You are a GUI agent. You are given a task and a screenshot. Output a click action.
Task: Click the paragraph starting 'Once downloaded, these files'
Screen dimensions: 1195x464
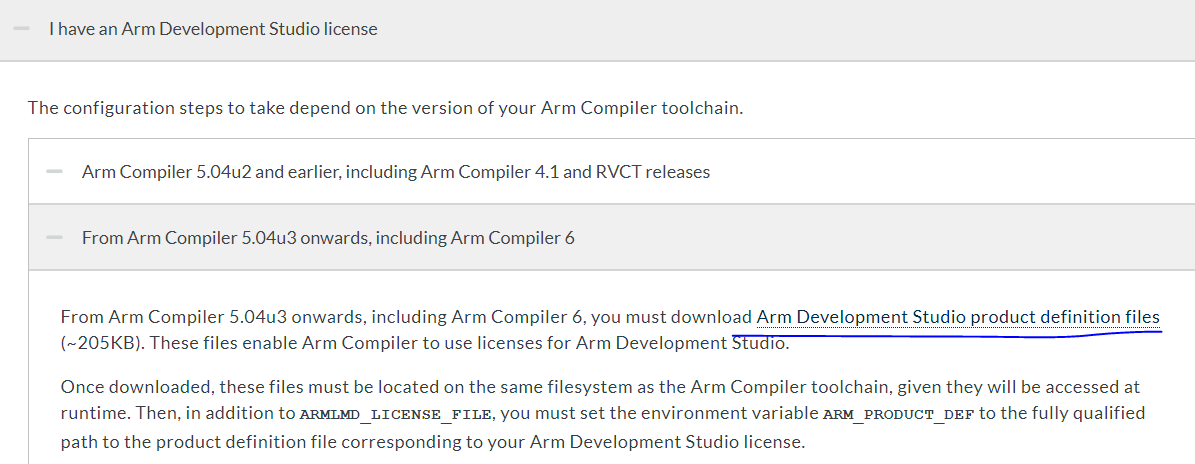click(x=603, y=414)
